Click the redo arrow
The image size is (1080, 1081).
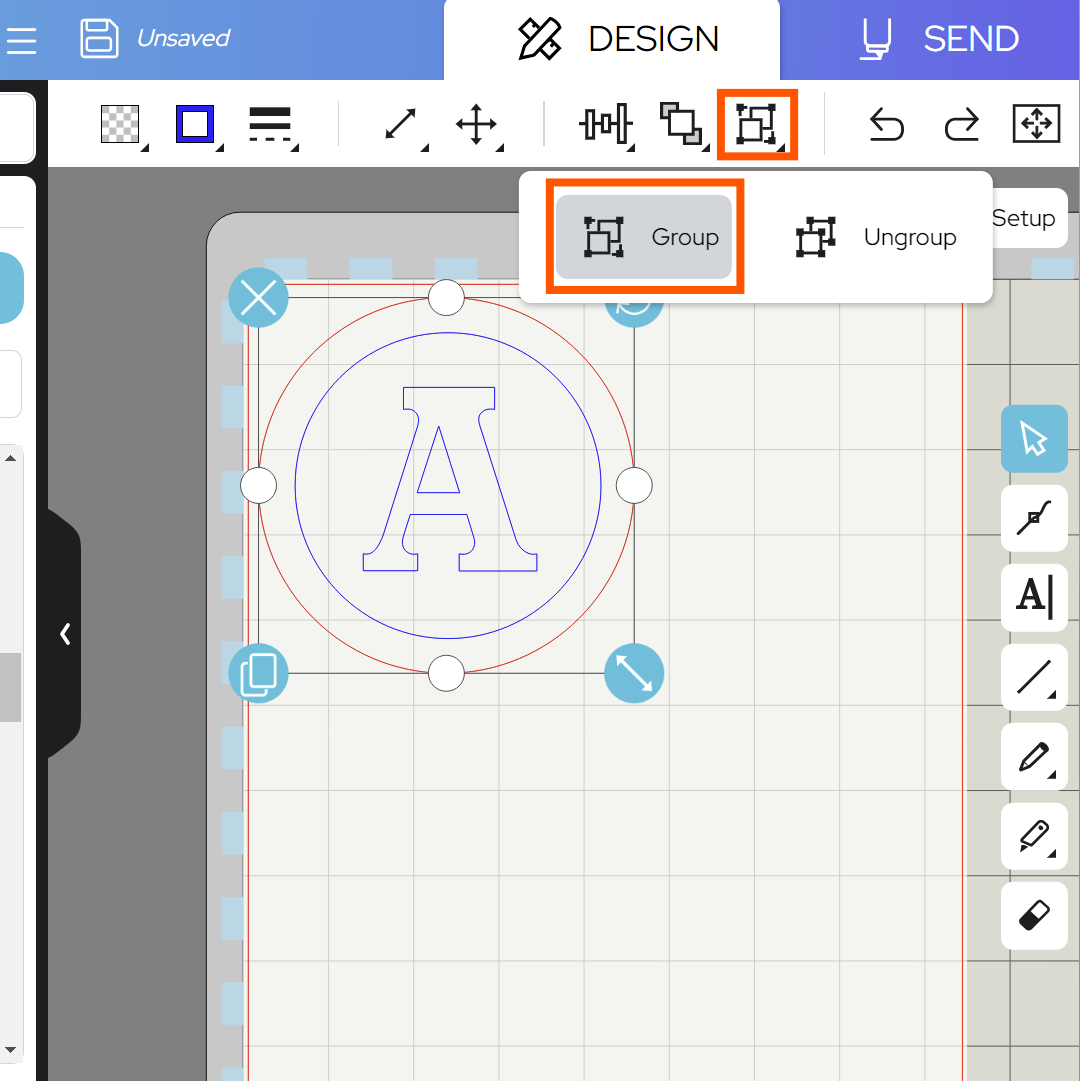click(962, 124)
